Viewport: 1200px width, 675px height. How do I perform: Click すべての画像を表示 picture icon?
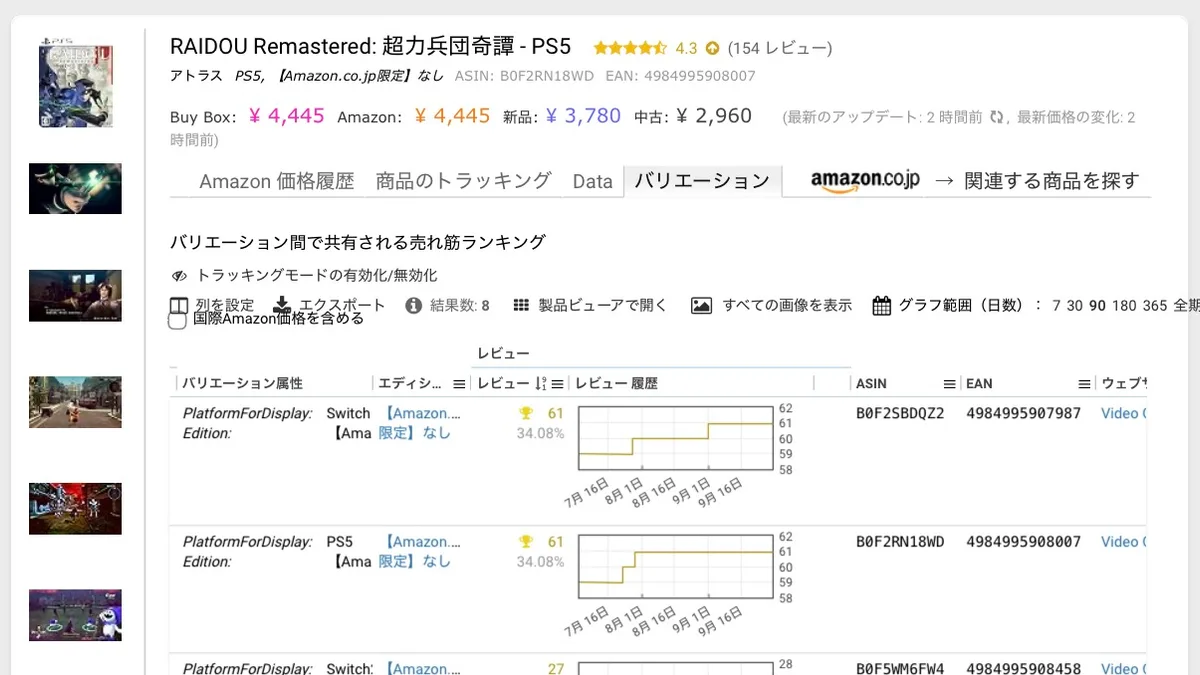pyautogui.click(x=702, y=306)
